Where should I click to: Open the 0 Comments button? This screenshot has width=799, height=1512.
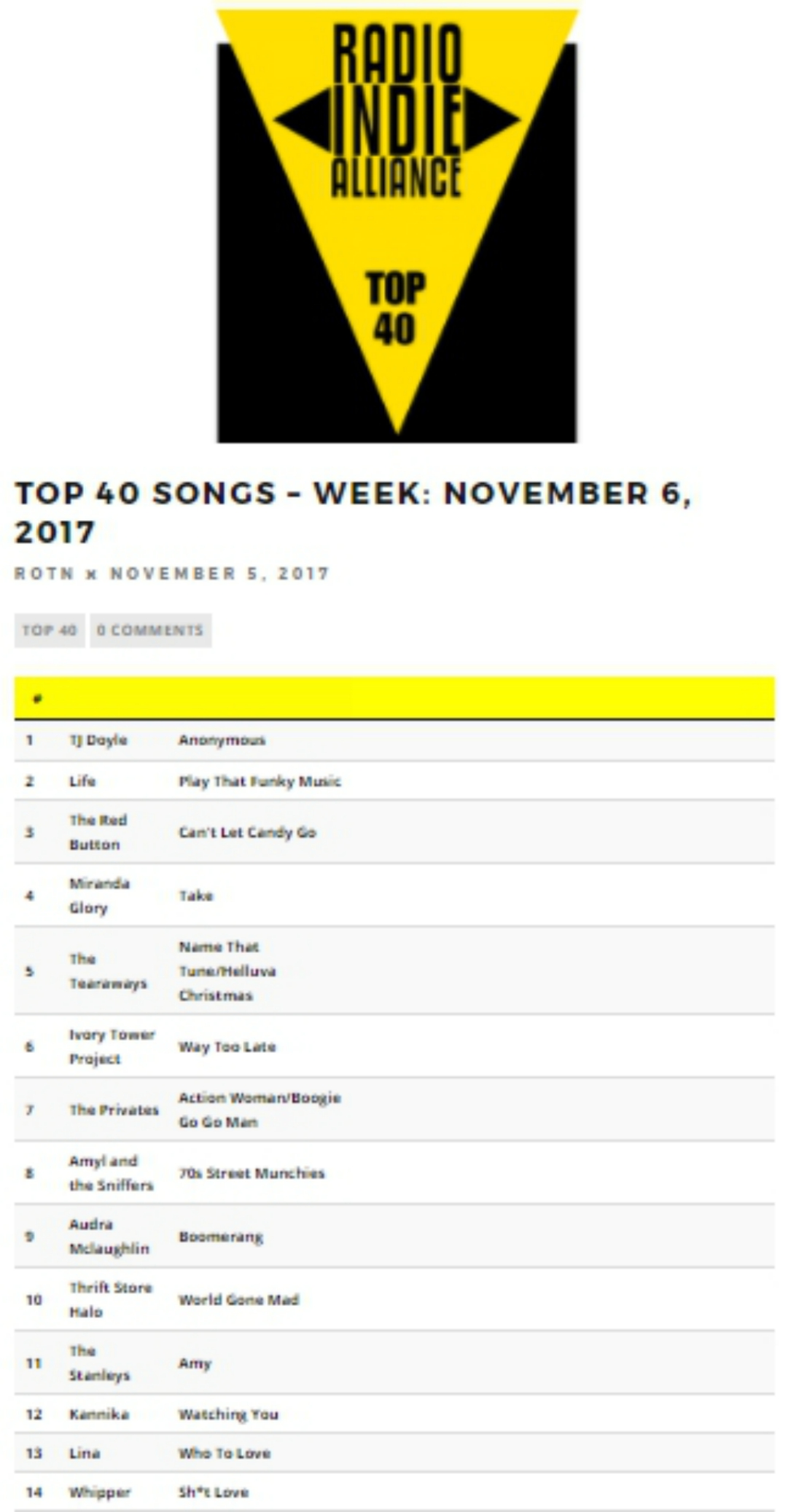click(150, 630)
